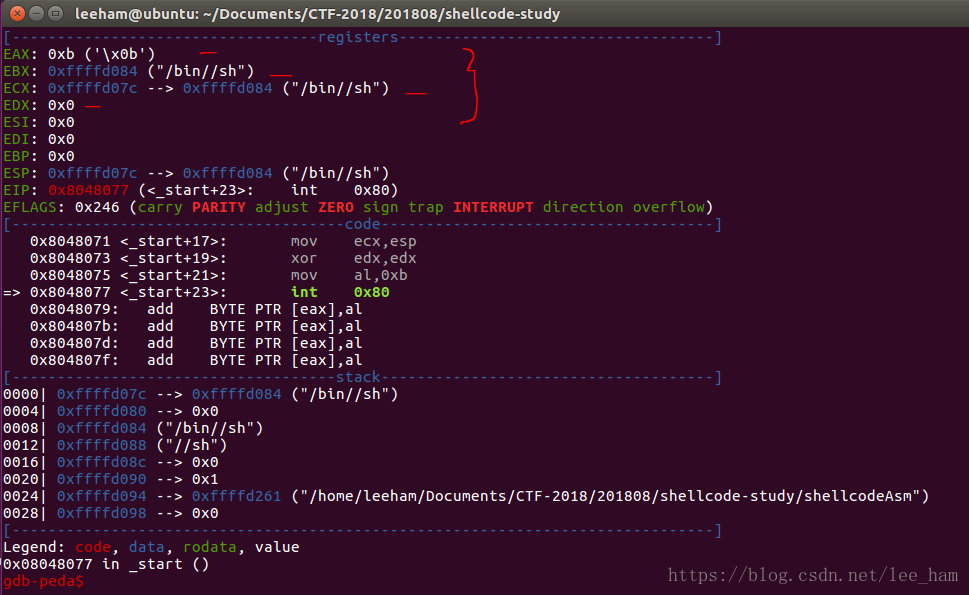Select the '0x08048077 in _start ()' line
The image size is (969, 595).
tap(106, 564)
